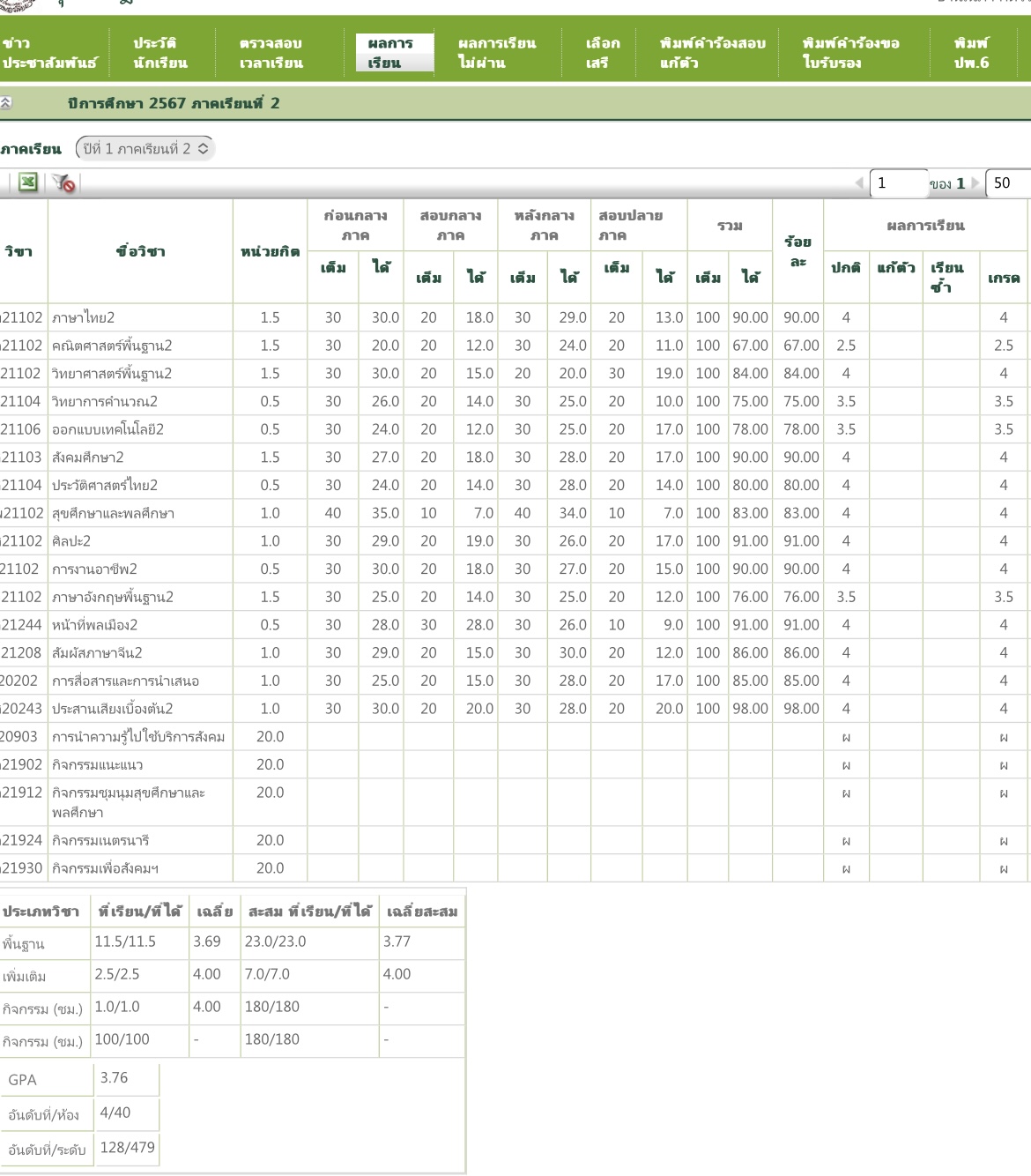
Task: Select the ศิลปะ2 subject row
Action: [x=514, y=541]
